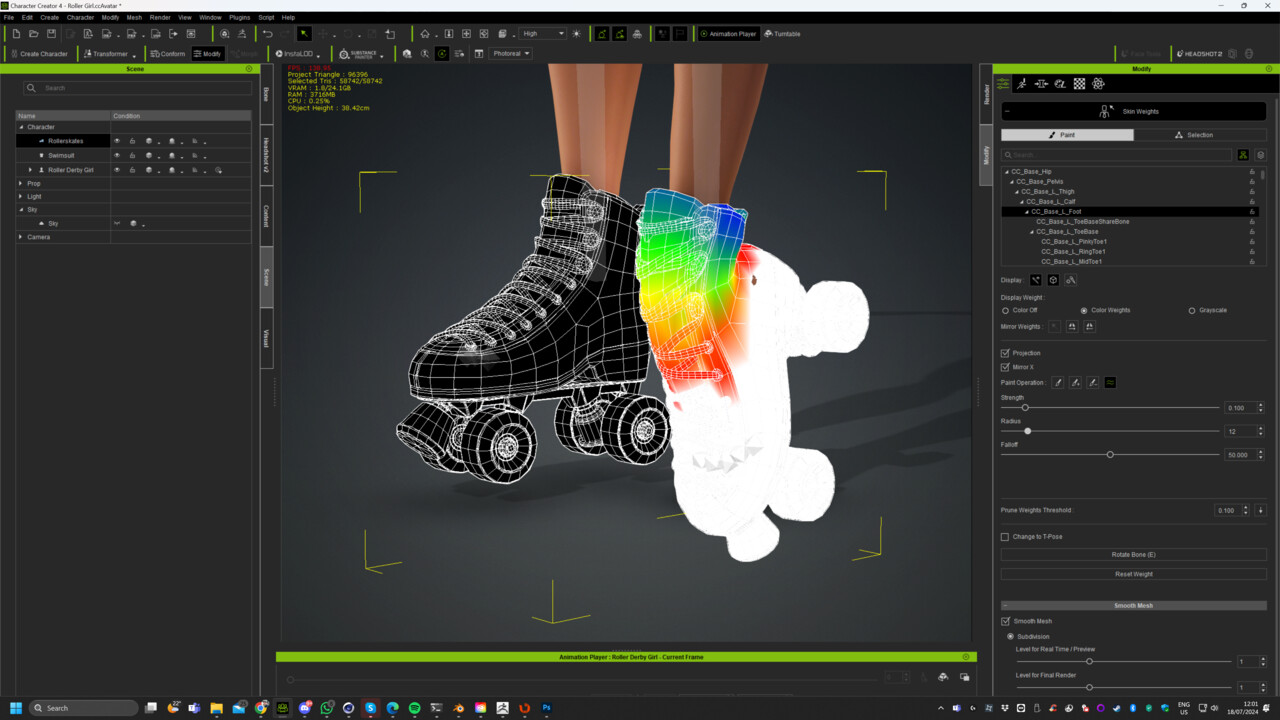Open the Transformer dropdown arrow
The height and width of the screenshot is (720, 1280).
tap(134, 55)
